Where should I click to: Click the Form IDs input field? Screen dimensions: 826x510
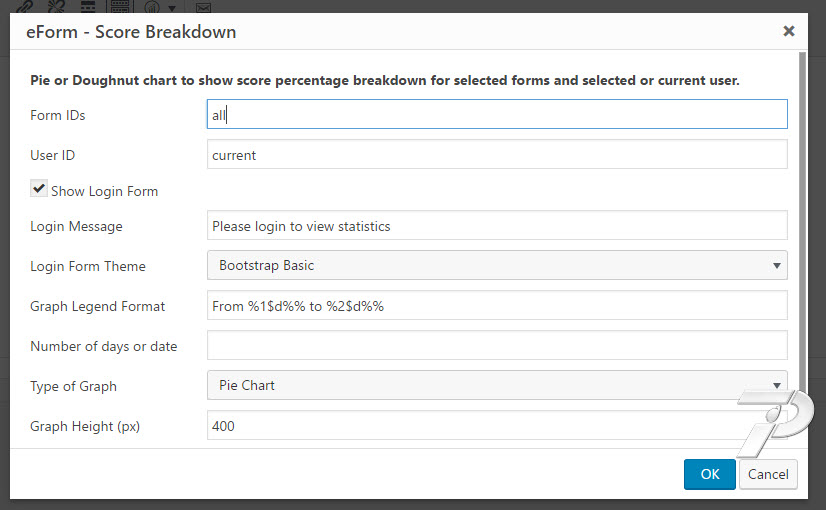pos(497,114)
